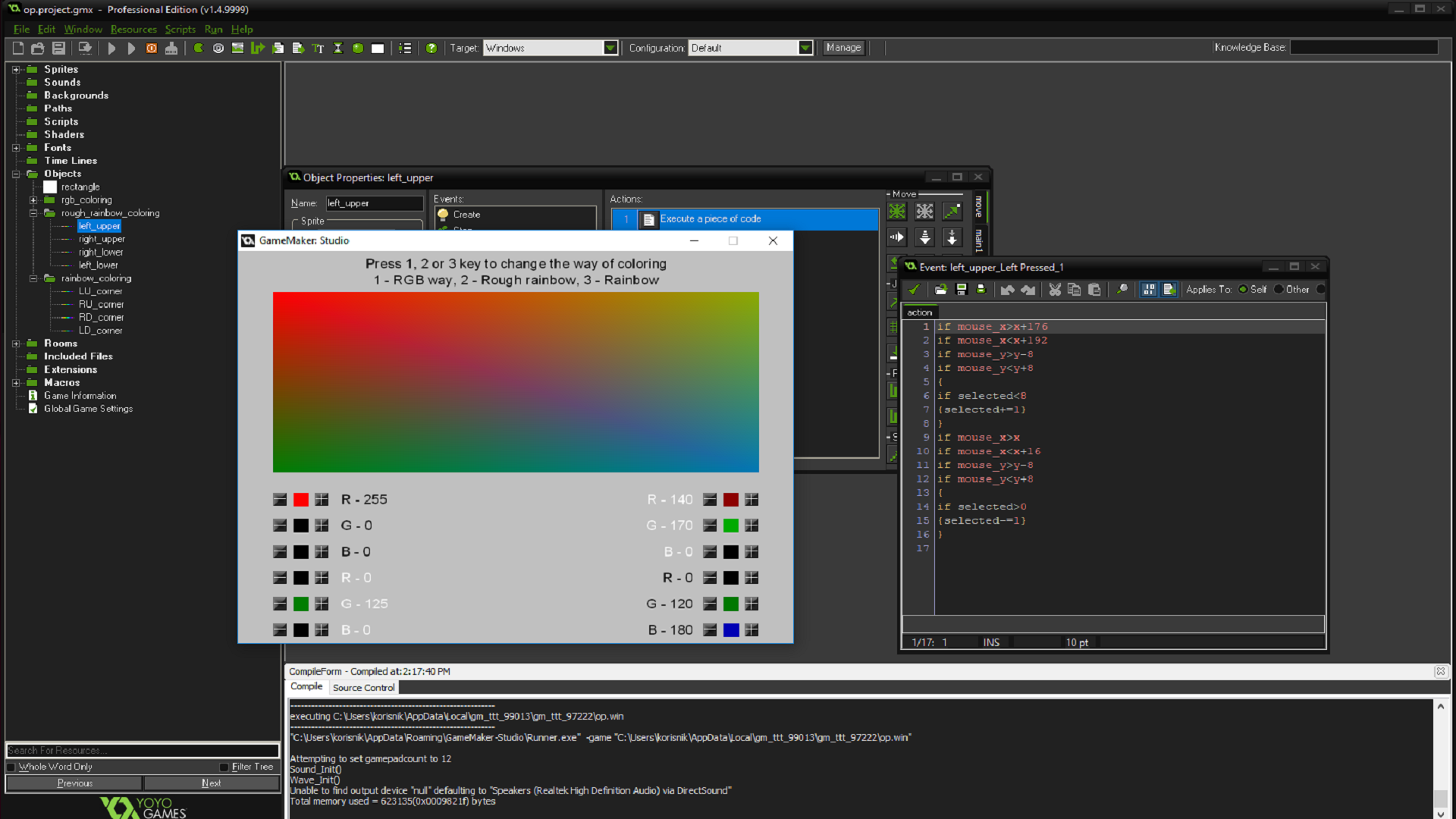Open the Target platform dropdown
The image size is (1456, 819).
[611, 47]
